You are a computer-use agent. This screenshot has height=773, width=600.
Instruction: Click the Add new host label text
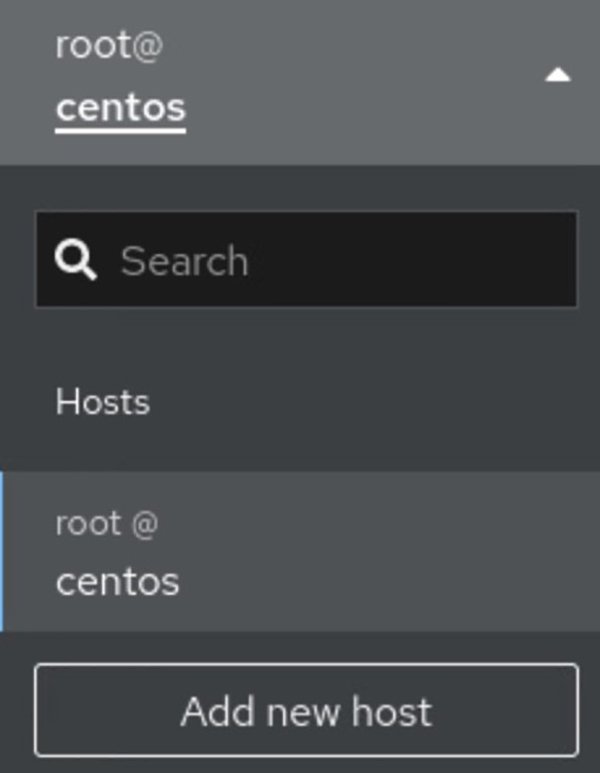[x=306, y=711]
